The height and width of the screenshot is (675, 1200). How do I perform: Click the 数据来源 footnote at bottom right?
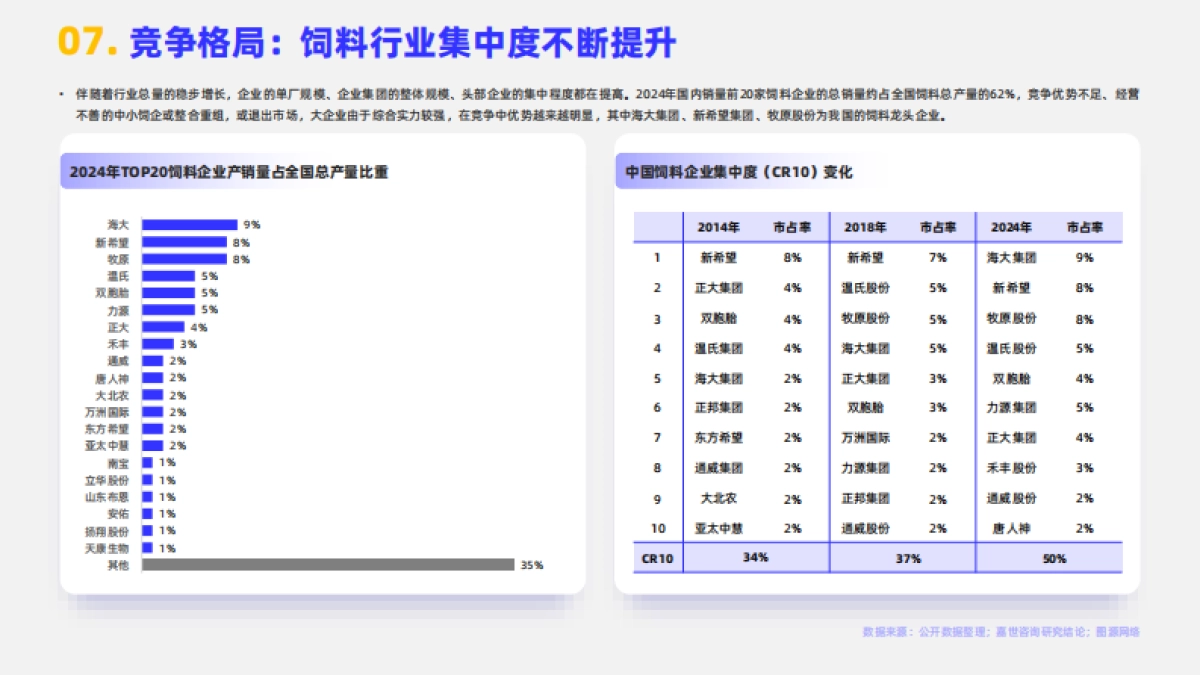click(x=1001, y=631)
